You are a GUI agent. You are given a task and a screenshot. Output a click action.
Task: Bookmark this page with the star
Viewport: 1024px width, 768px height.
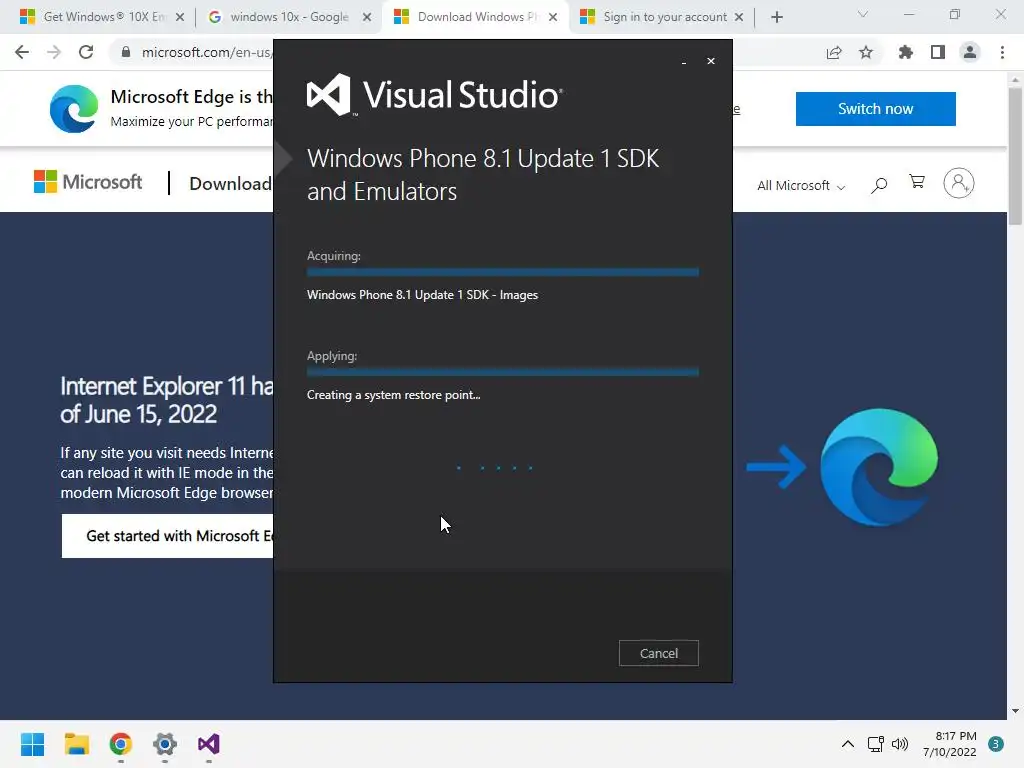point(866,52)
